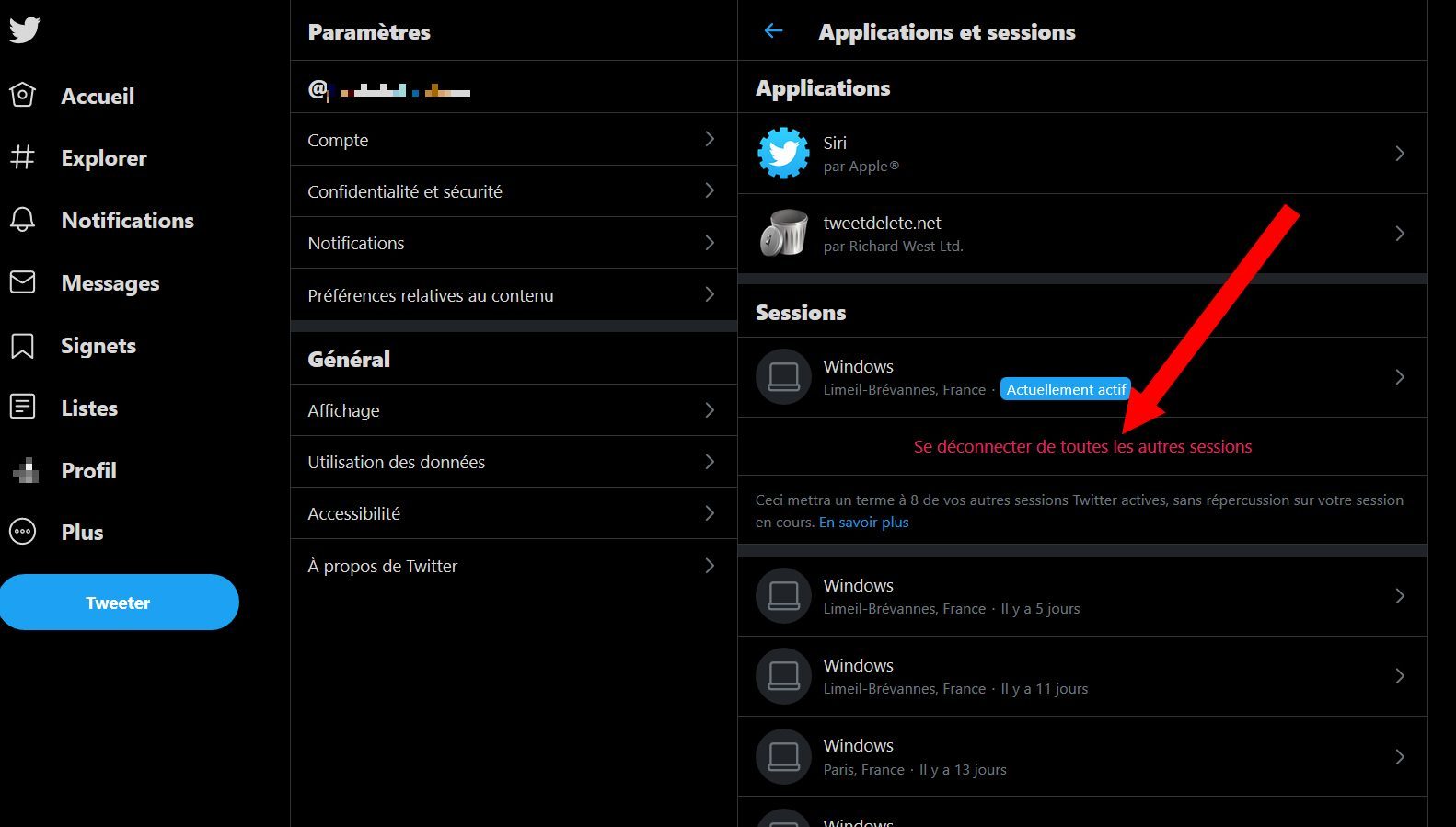Screen dimensions: 1456x827
Task: Open chevron of session 5 days ago
Action: click(1400, 596)
